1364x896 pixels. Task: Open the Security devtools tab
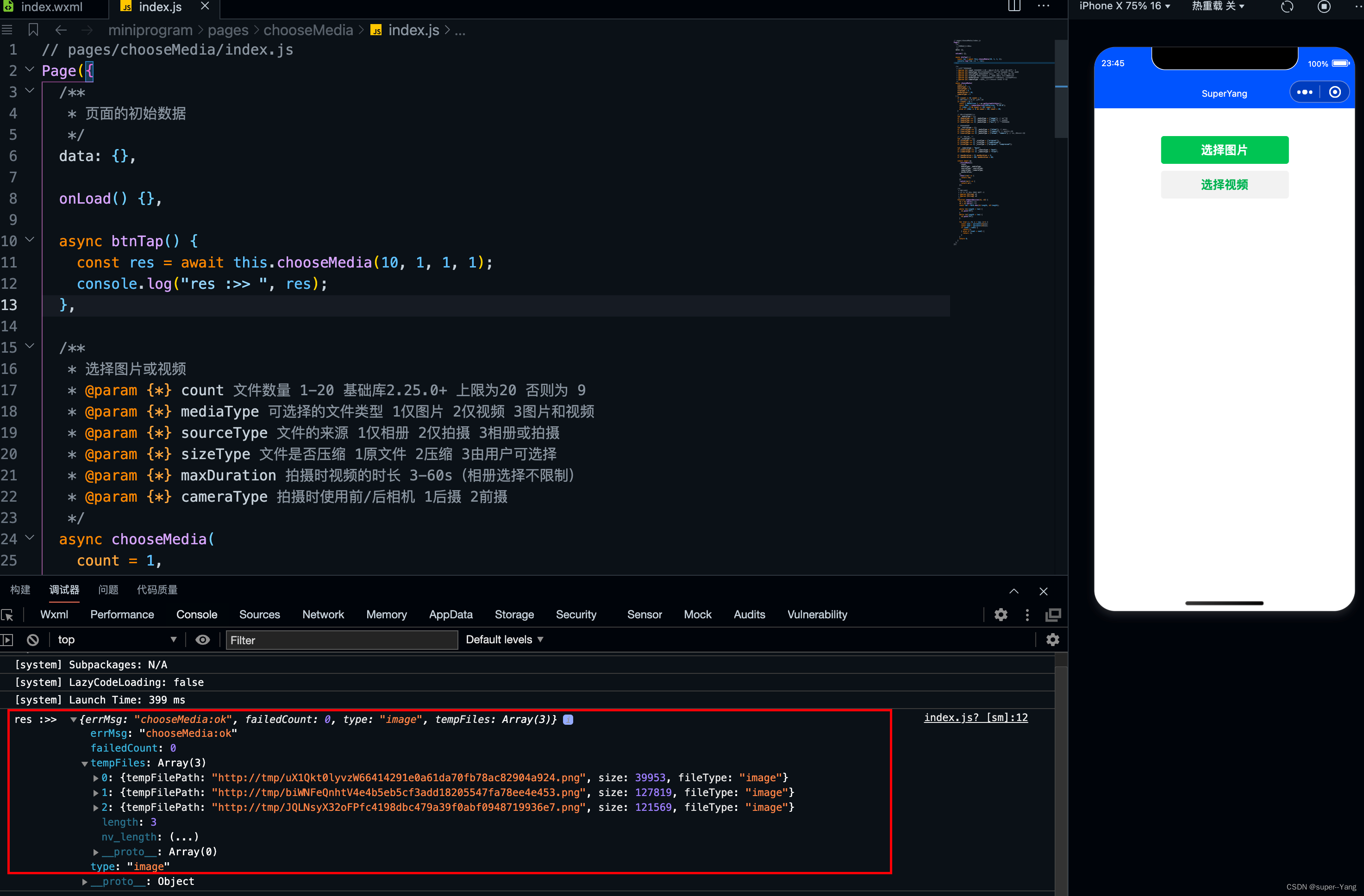click(x=576, y=615)
